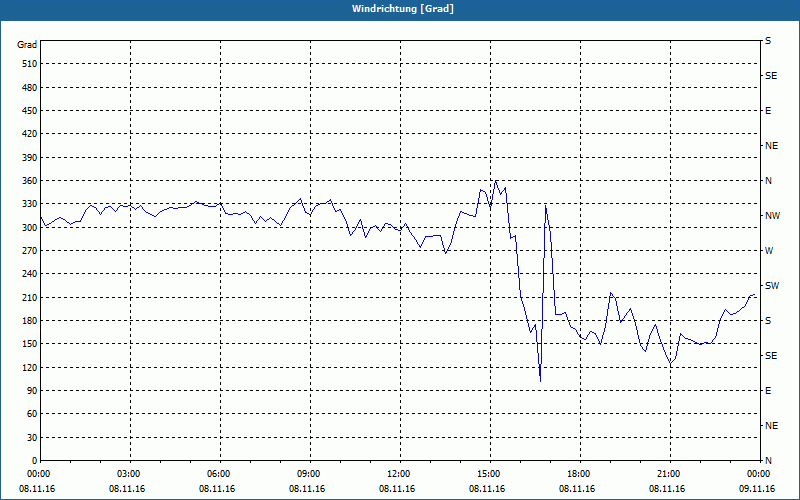Screen dimensions: 800x500
Task: Select the 270 axis label
Action: click(30, 251)
